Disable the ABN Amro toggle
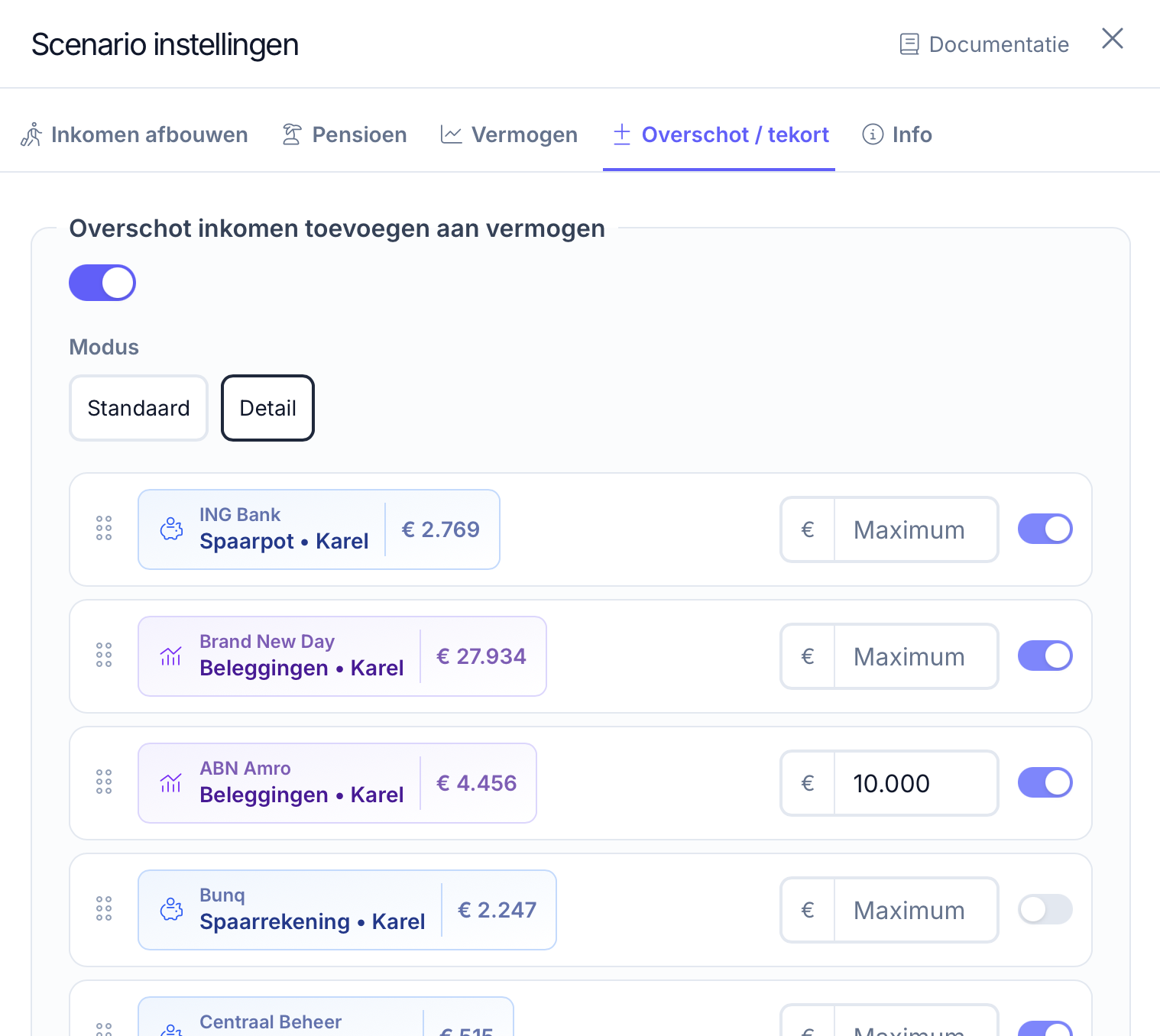Image resolution: width=1160 pixels, height=1036 pixels. coord(1045,782)
